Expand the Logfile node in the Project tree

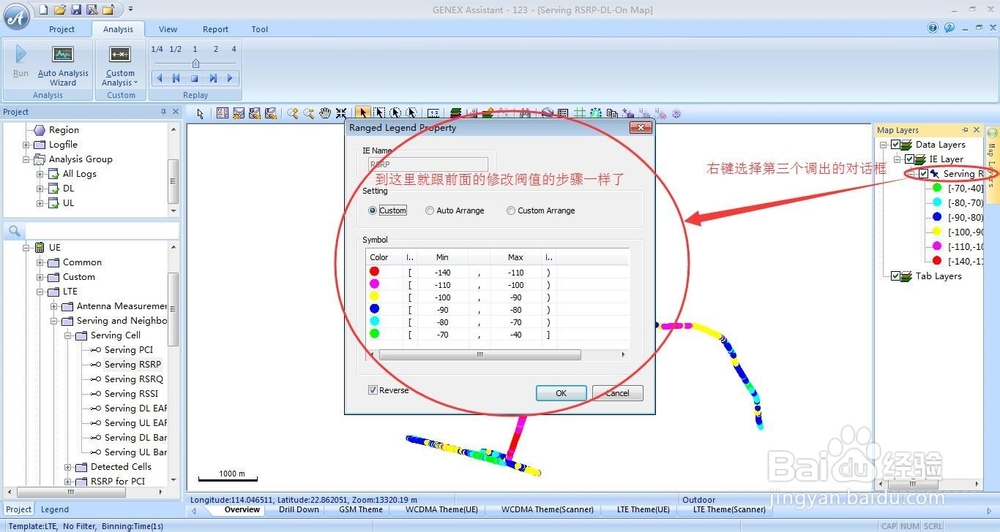point(26,145)
